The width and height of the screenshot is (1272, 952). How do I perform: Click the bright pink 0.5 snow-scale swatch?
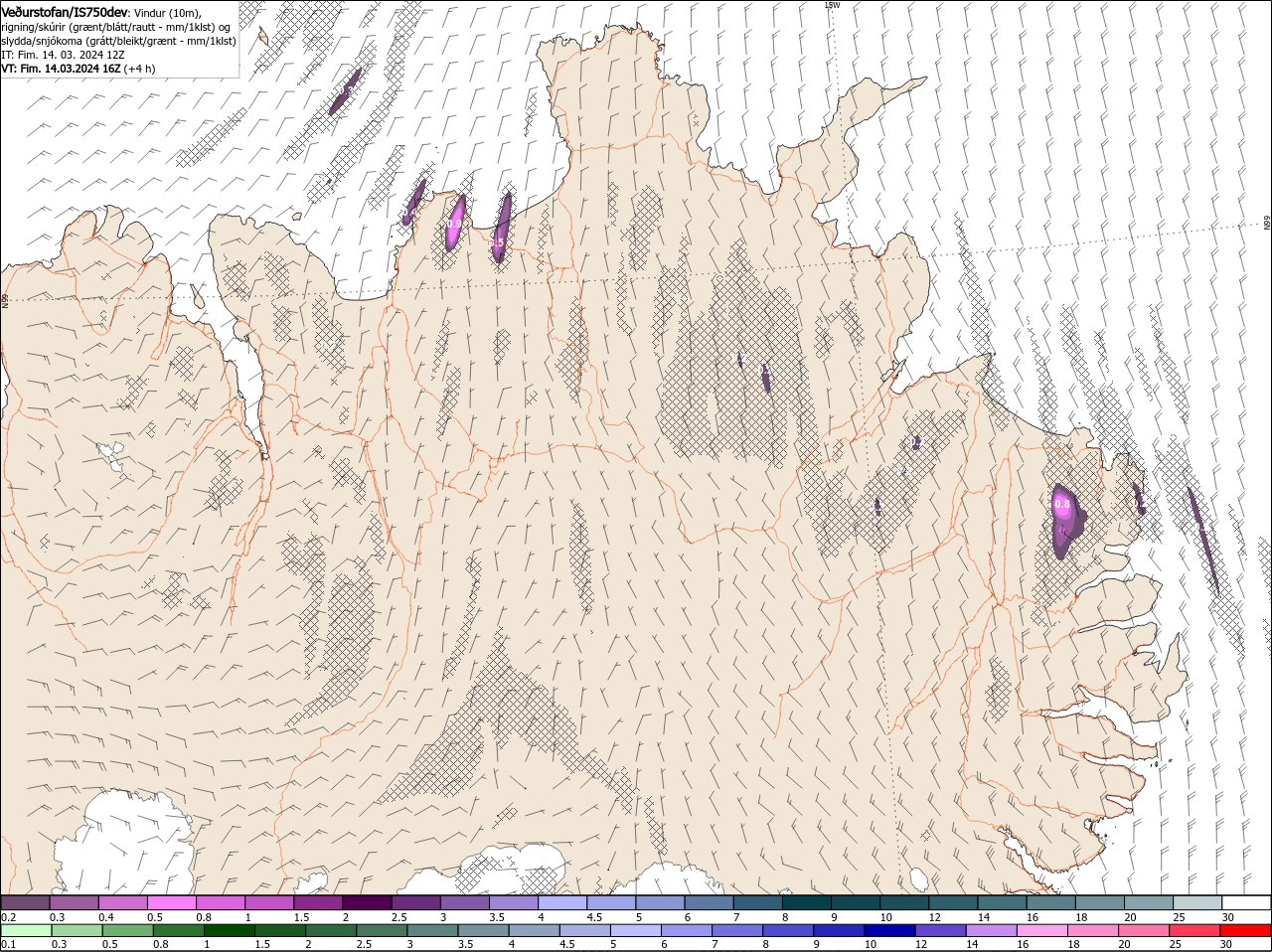[x=171, y=902]
